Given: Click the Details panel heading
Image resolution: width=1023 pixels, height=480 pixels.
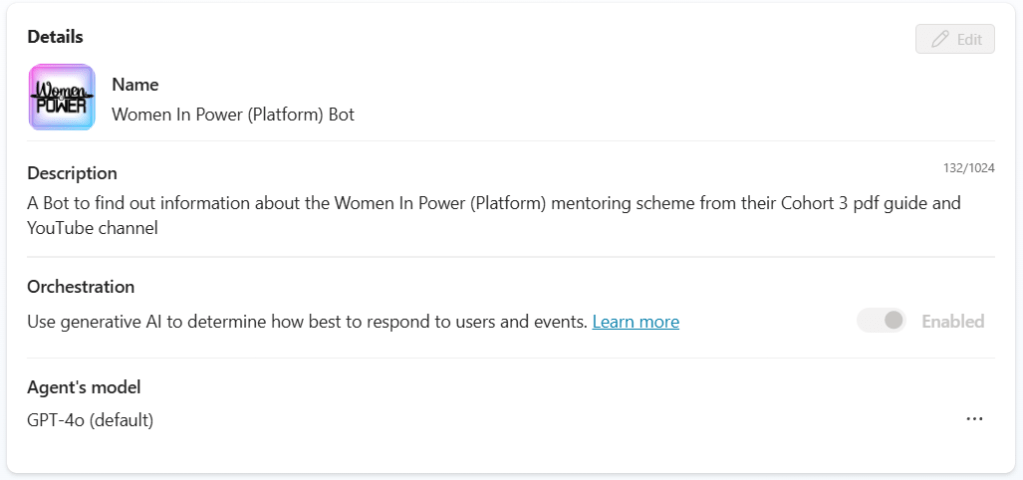Looking at the screenshot, I should click(x=55, y=36).
